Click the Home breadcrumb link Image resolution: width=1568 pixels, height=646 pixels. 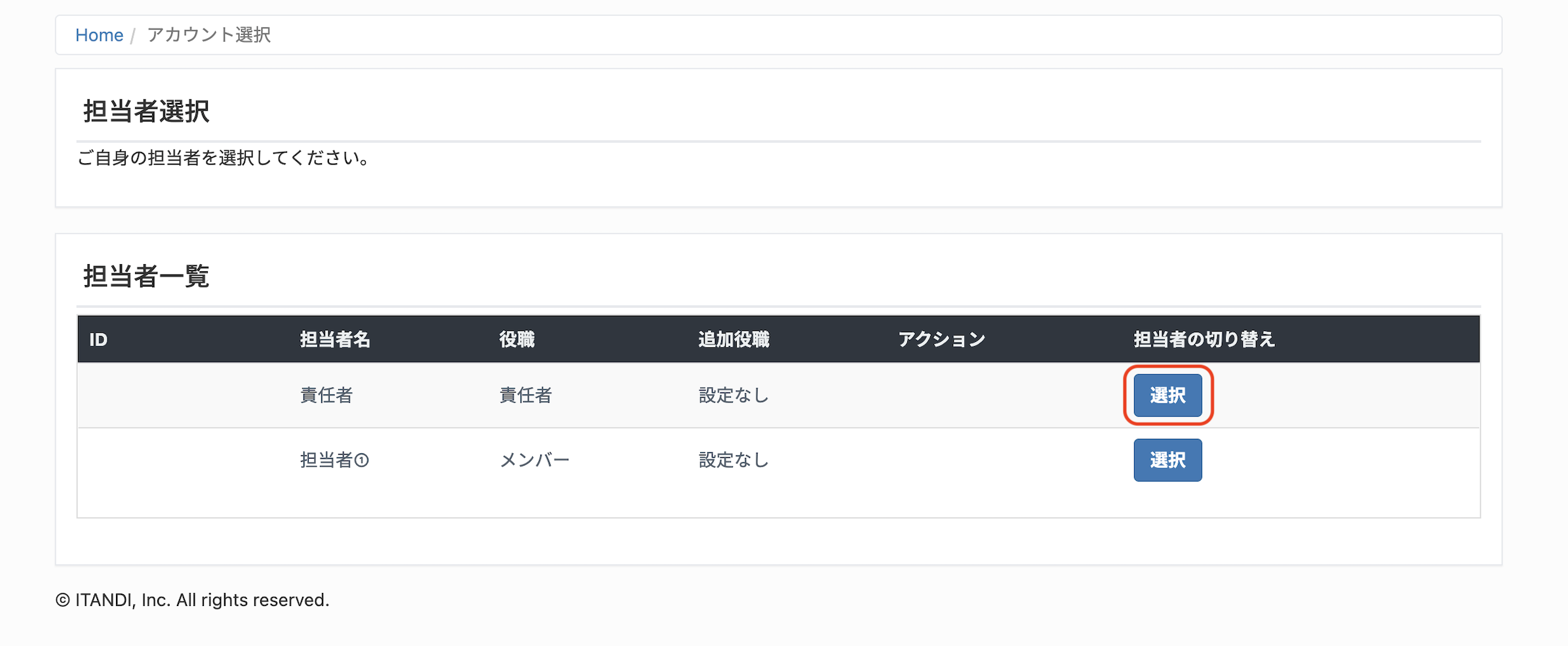(x=99, y=35)
